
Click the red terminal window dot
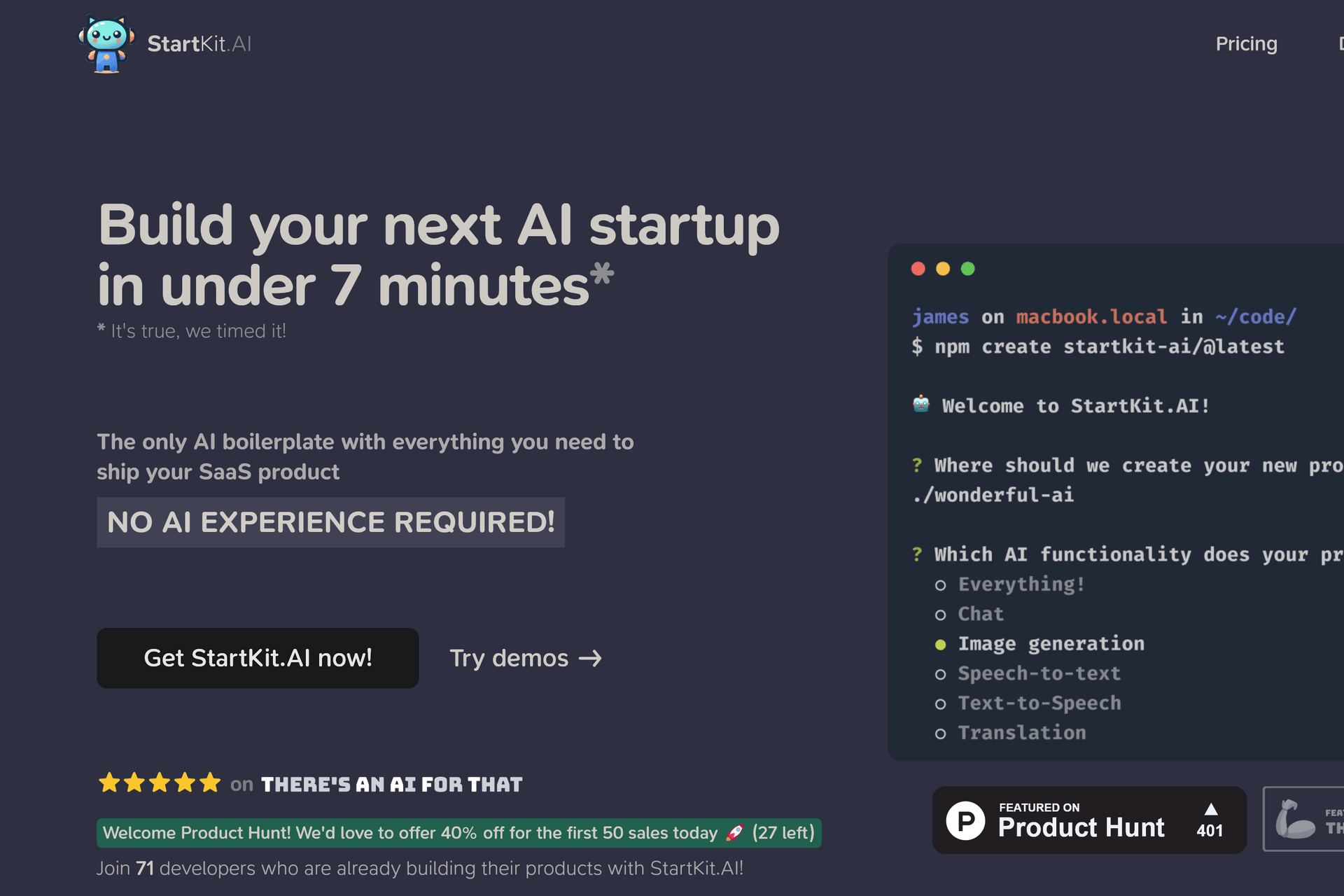coord(918,269)
